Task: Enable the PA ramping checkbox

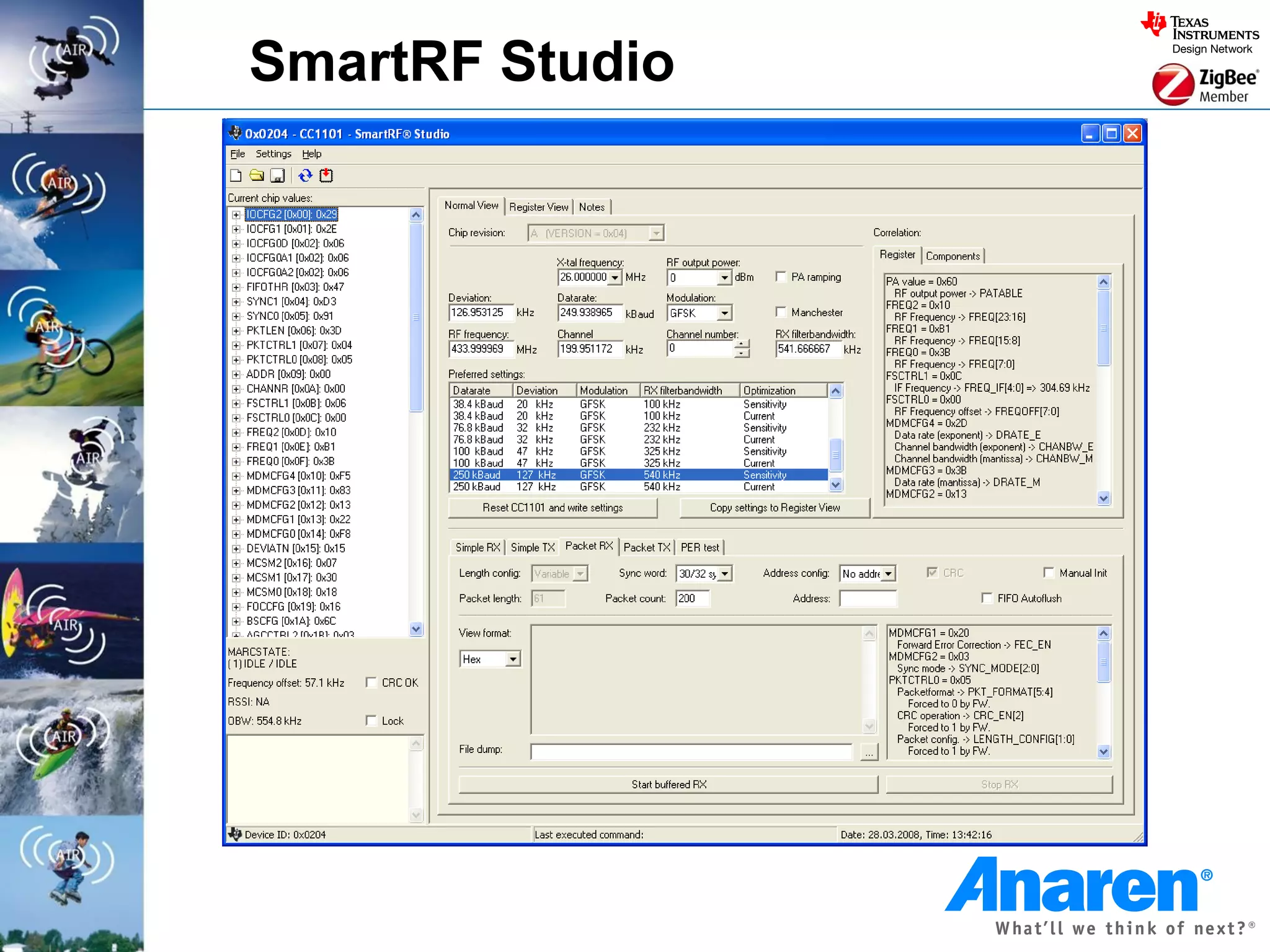Action: pos(781,276)
